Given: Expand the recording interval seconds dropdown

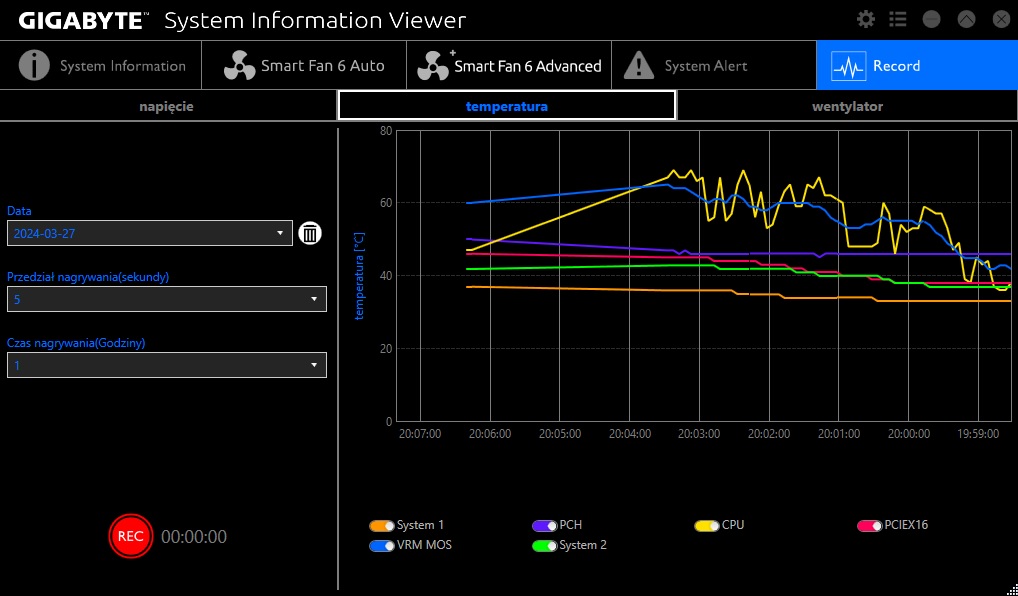Looking at the screenshot, I should click(x=167, y=299).
